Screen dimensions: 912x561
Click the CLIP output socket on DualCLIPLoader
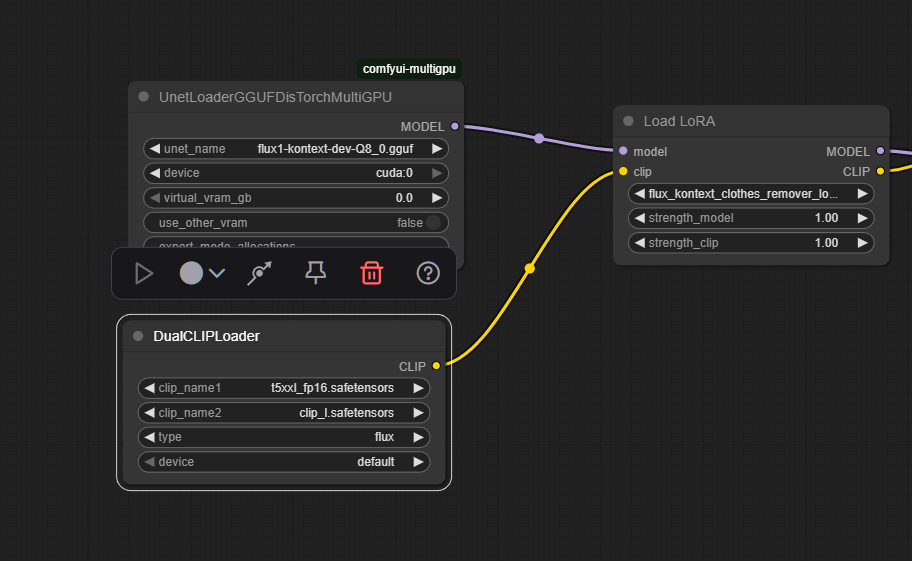pyautogui.click(x=436, y=366)
